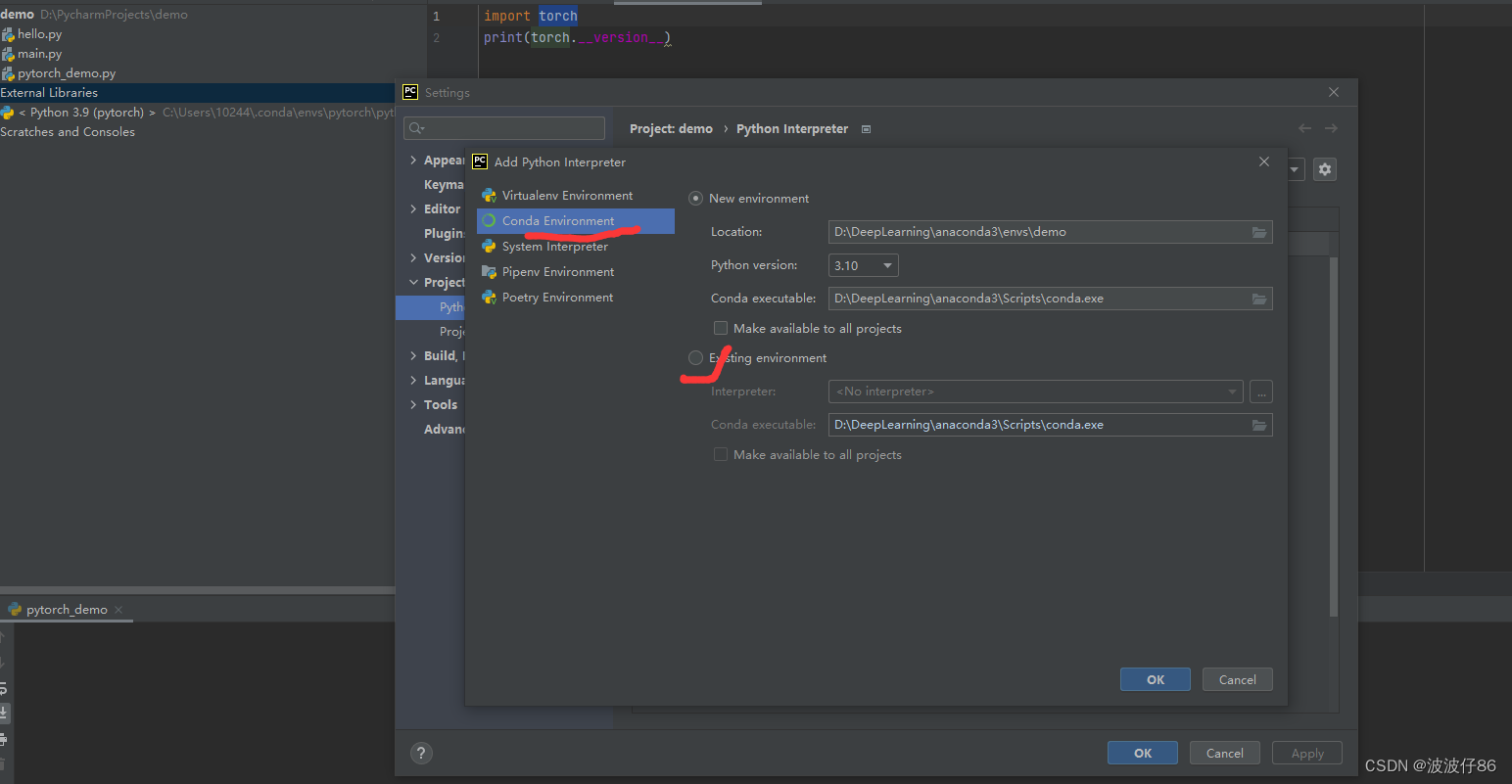Open the Advanced Settings page
The image size is (1512, 784).
point(444,430)
